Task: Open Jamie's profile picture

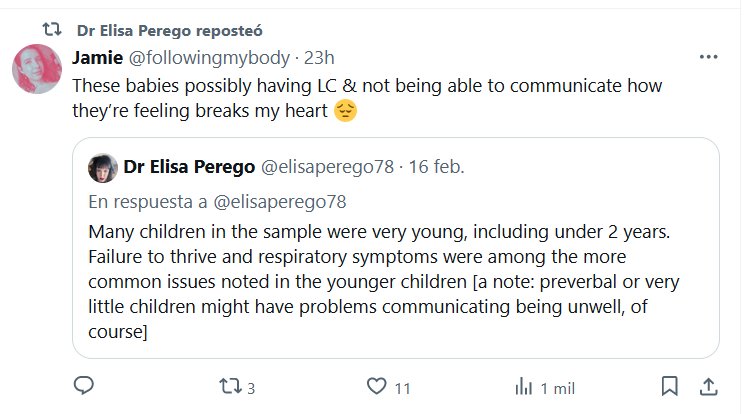Action: [x=38, y=72]
